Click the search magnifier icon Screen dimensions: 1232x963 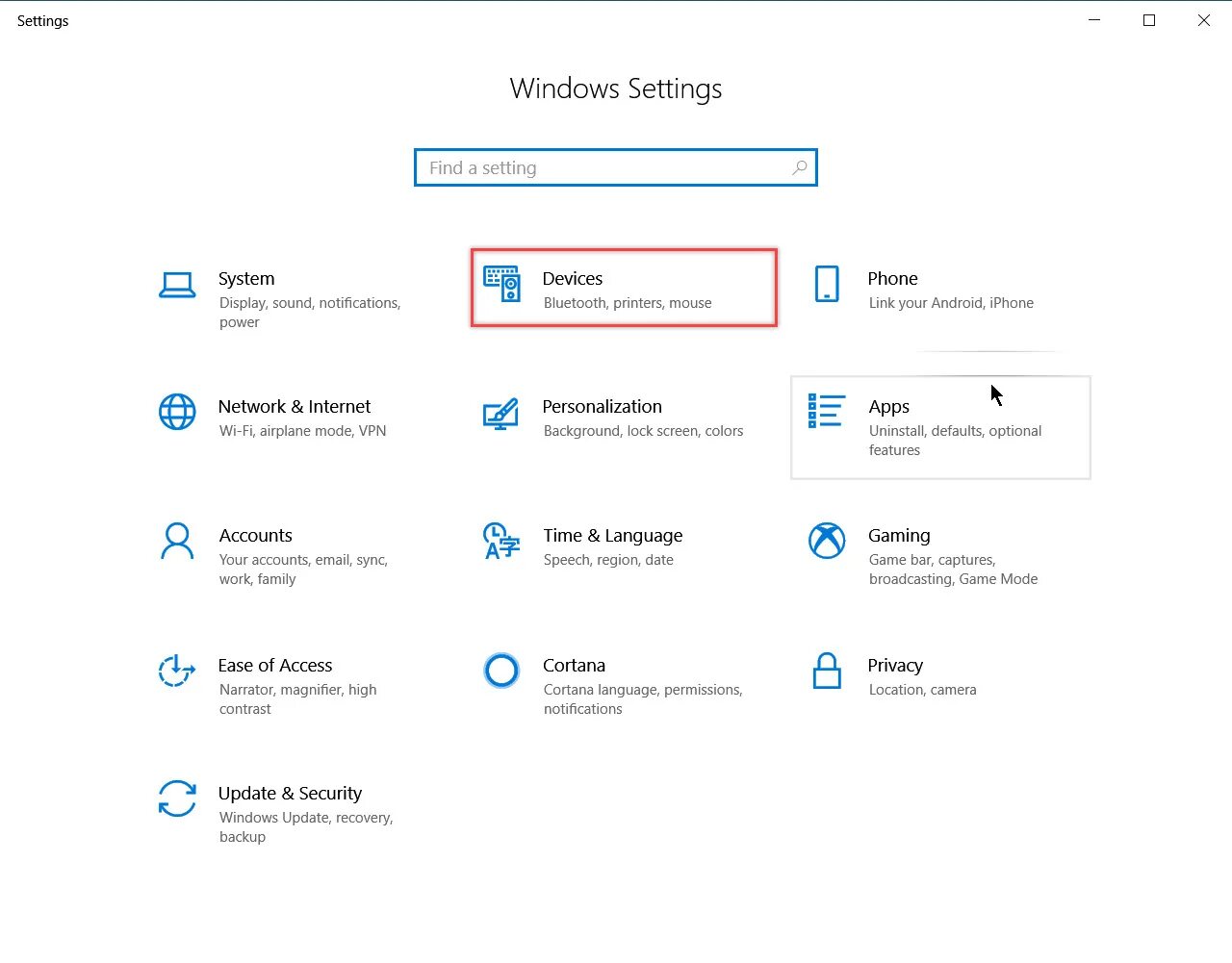pyautogui.click(x=799, y=167)
